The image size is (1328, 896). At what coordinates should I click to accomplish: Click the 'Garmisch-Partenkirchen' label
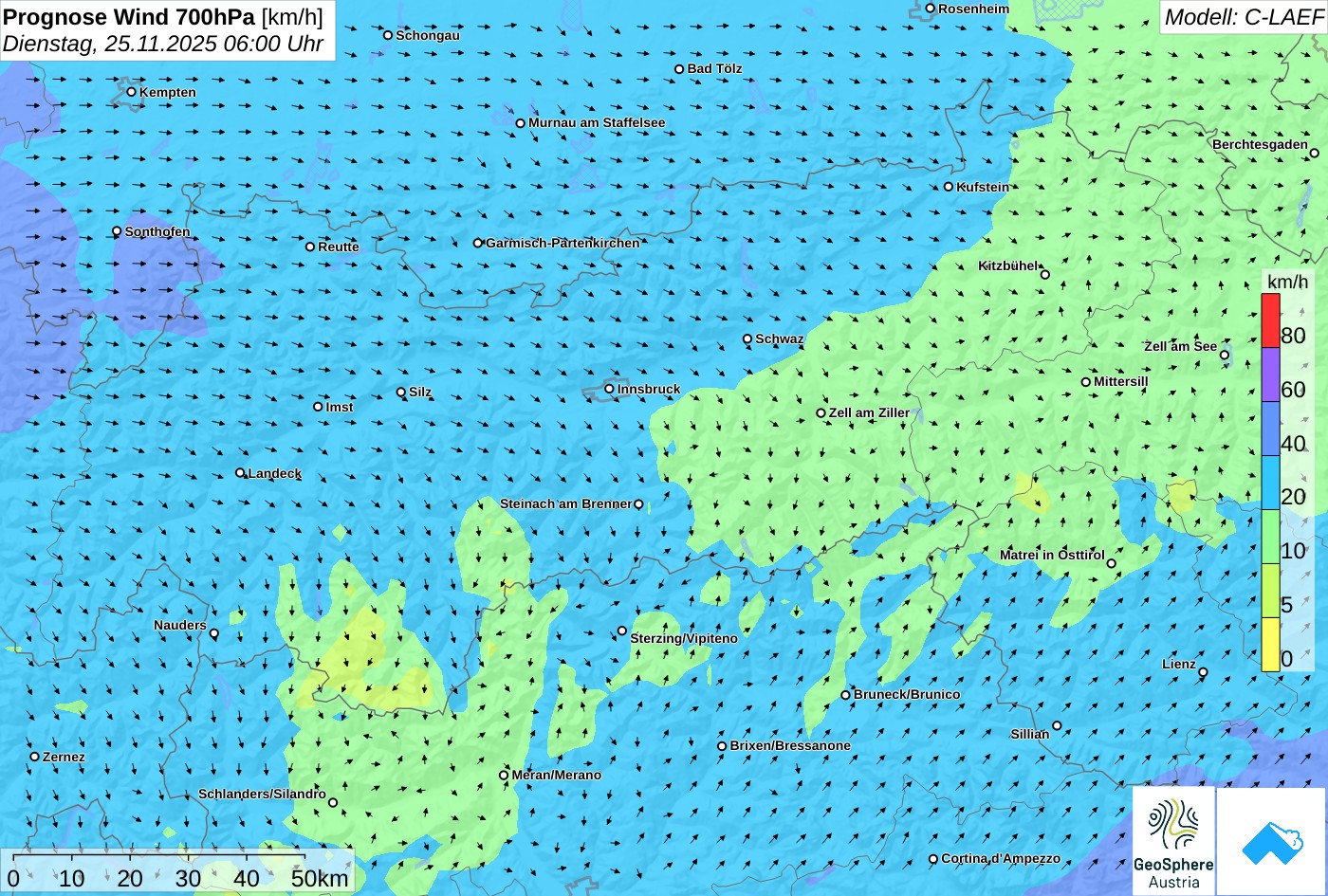tap(563, 243)
